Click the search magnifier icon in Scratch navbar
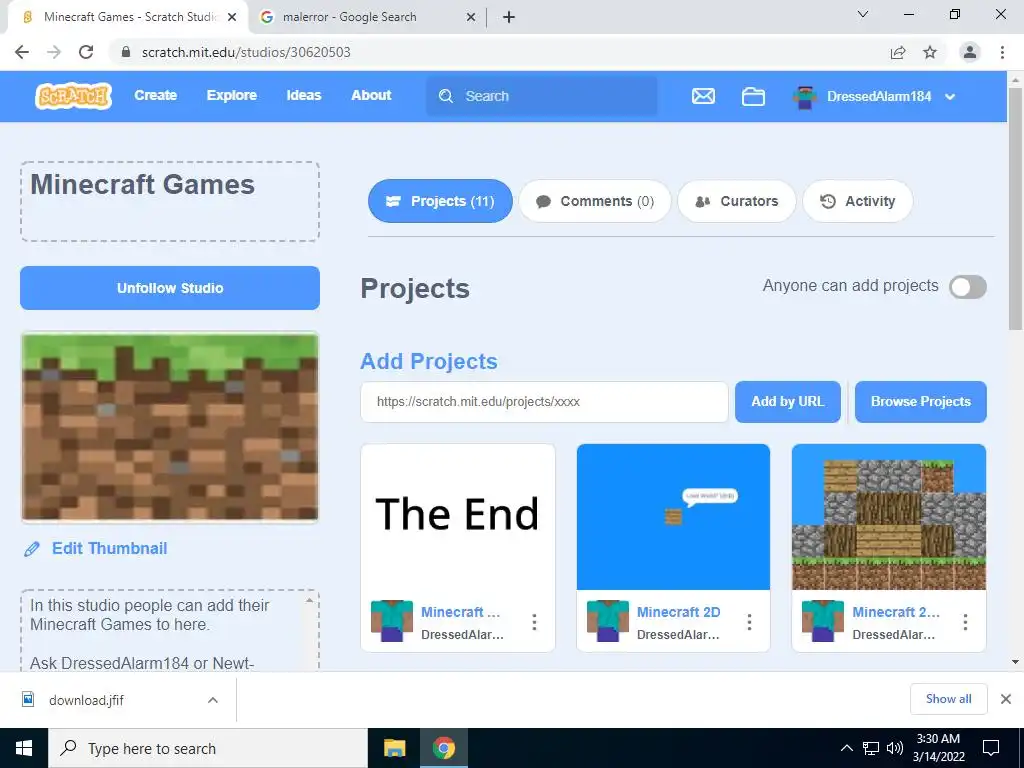The height and width of the screenshot is (768, 1024). click(446, 96)
